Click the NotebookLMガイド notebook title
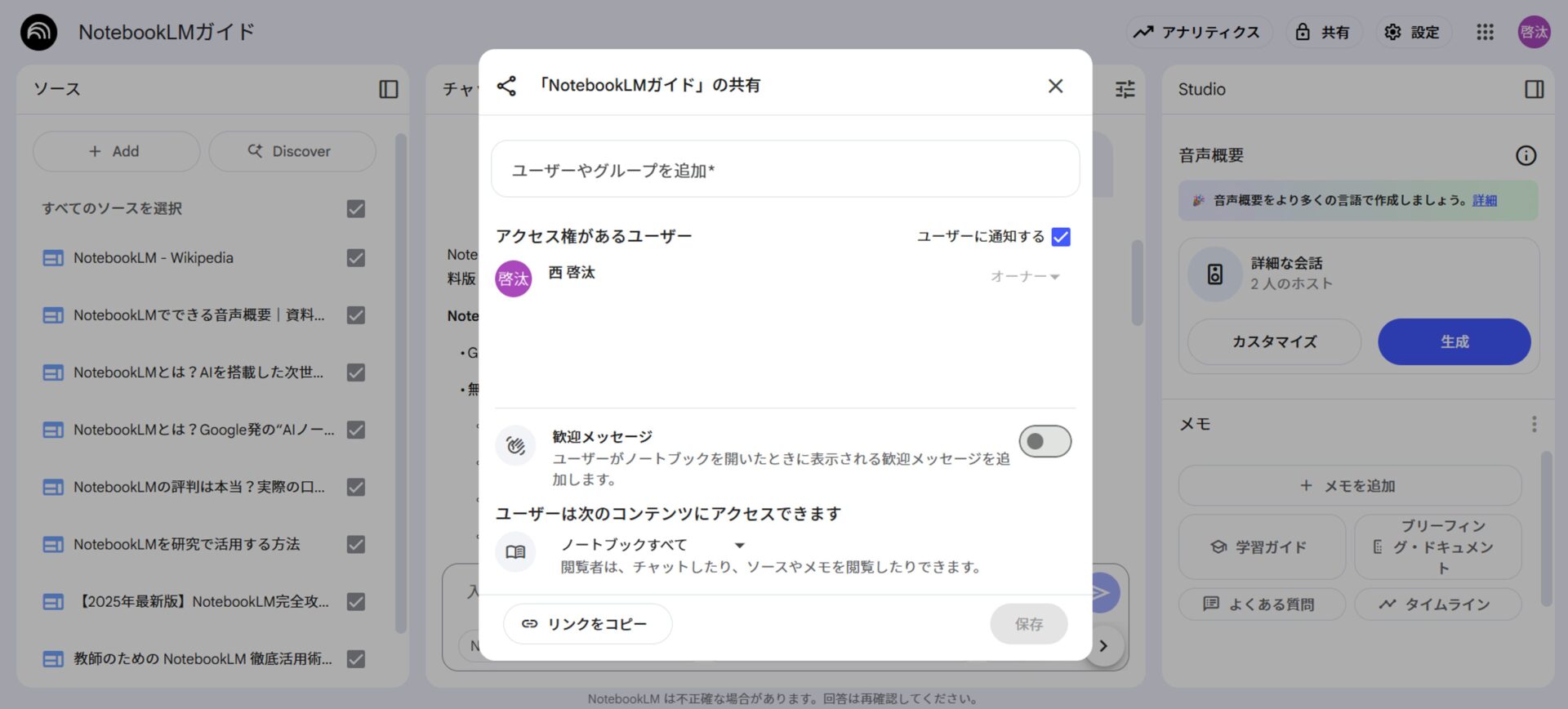 point(167,32)
